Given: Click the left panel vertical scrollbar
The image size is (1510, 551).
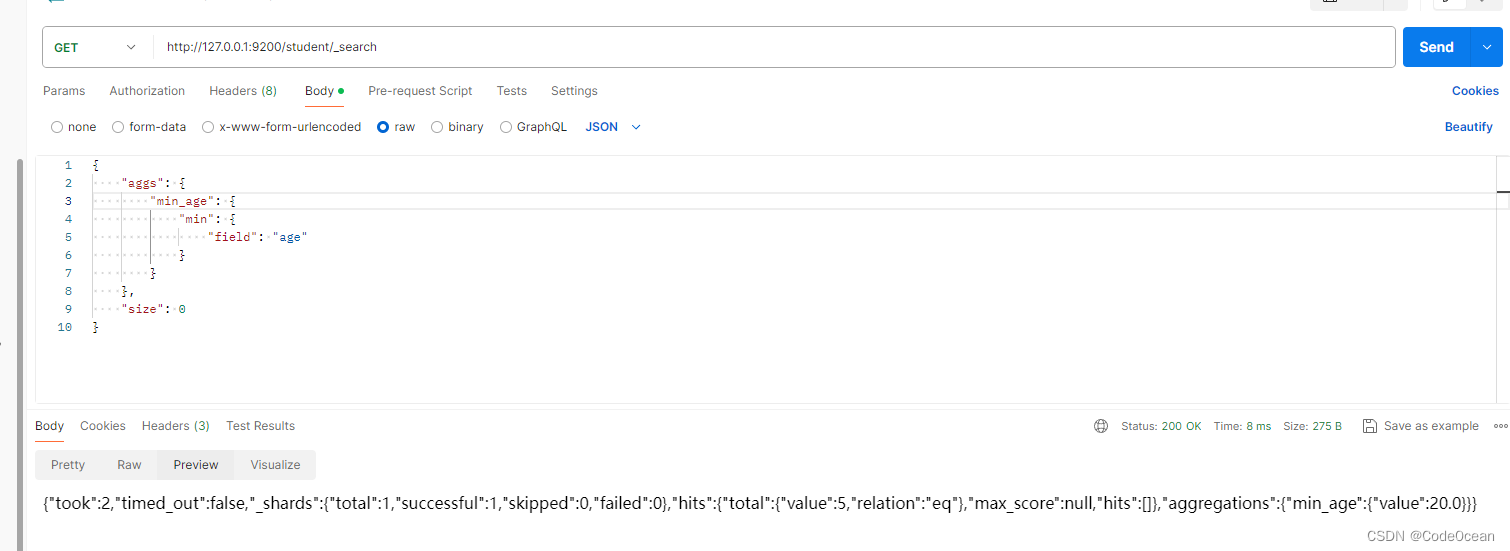Looking at the screenshot, I should (x=19, y=354).
